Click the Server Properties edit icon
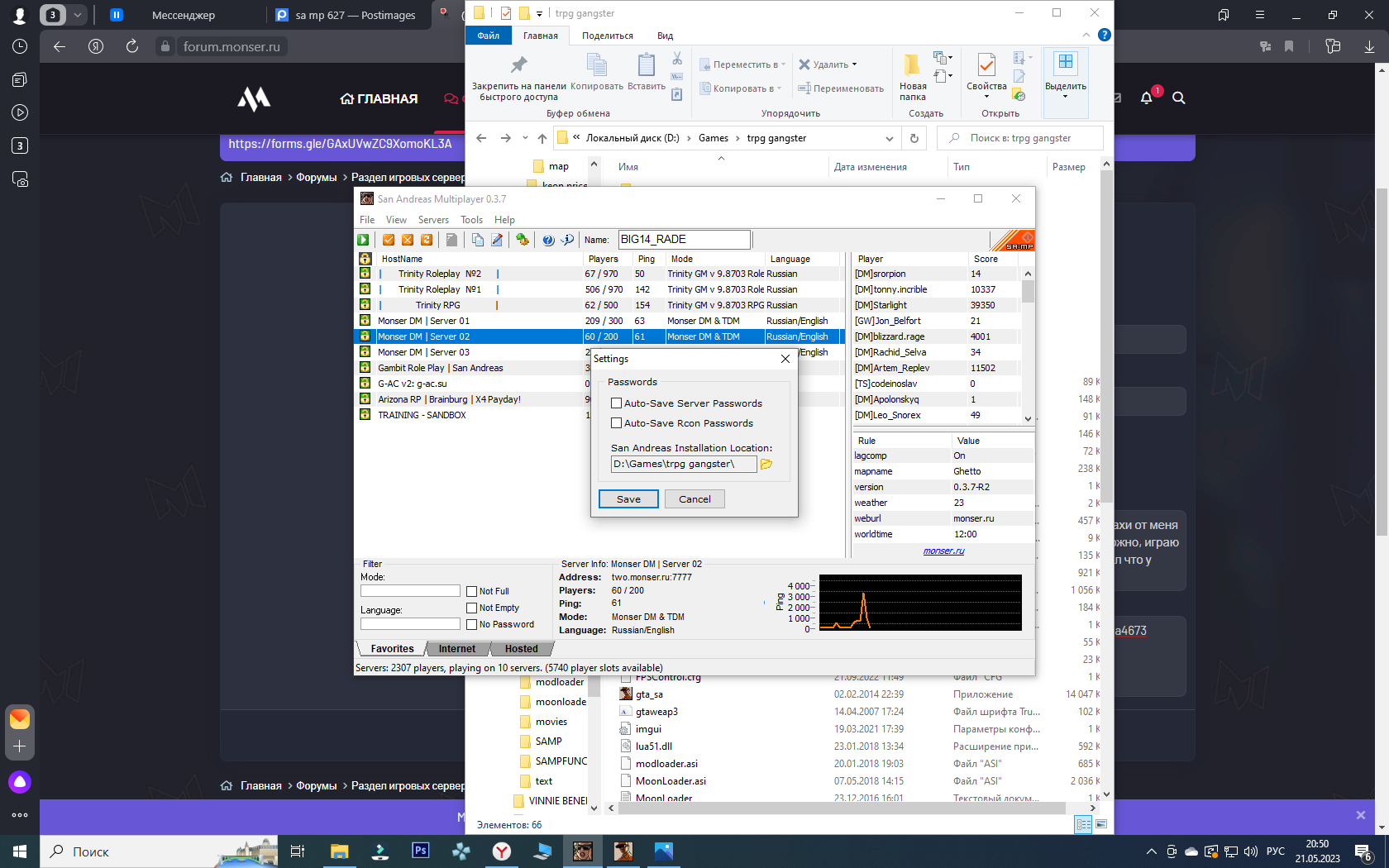 (497, 240)
